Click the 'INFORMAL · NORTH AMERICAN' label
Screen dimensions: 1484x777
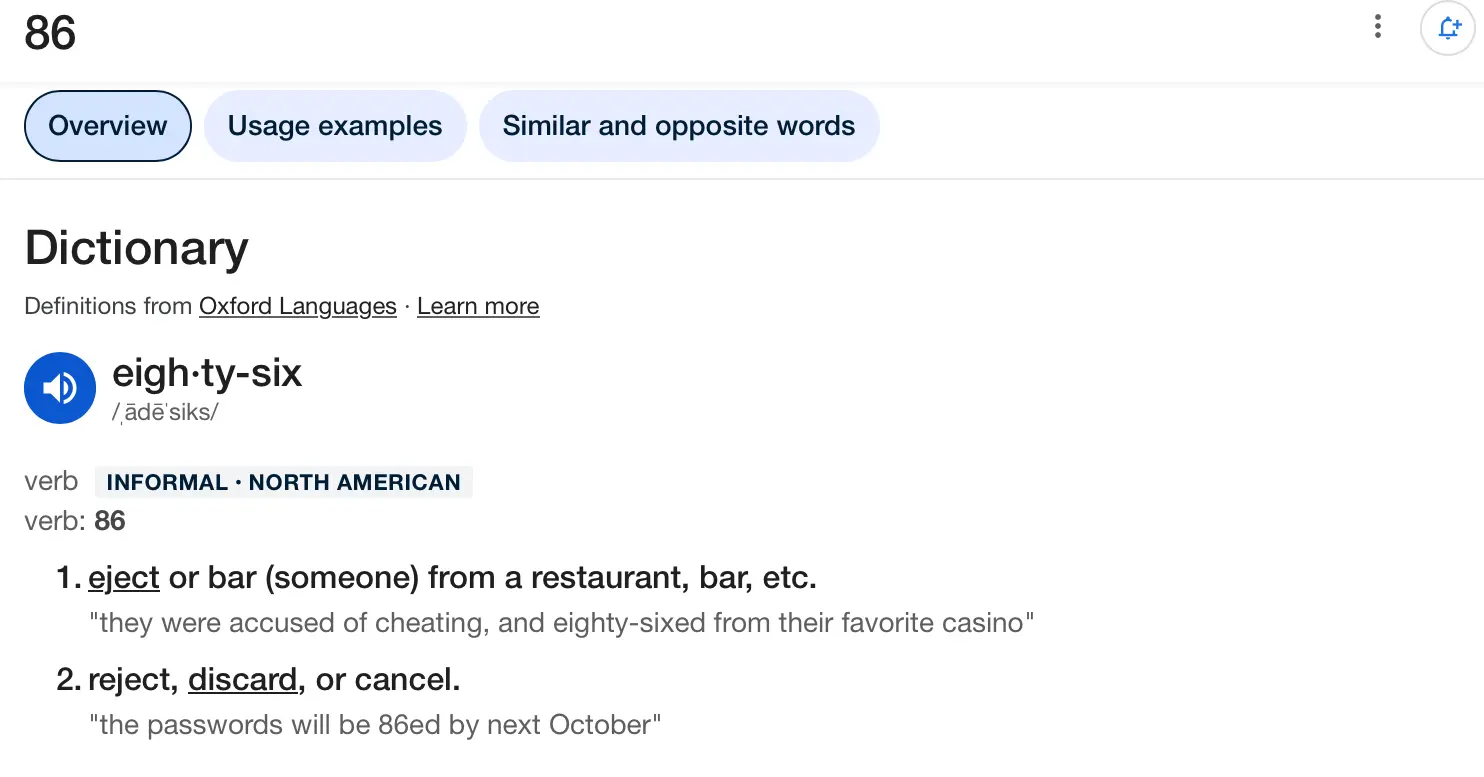(x=283, y=482)
